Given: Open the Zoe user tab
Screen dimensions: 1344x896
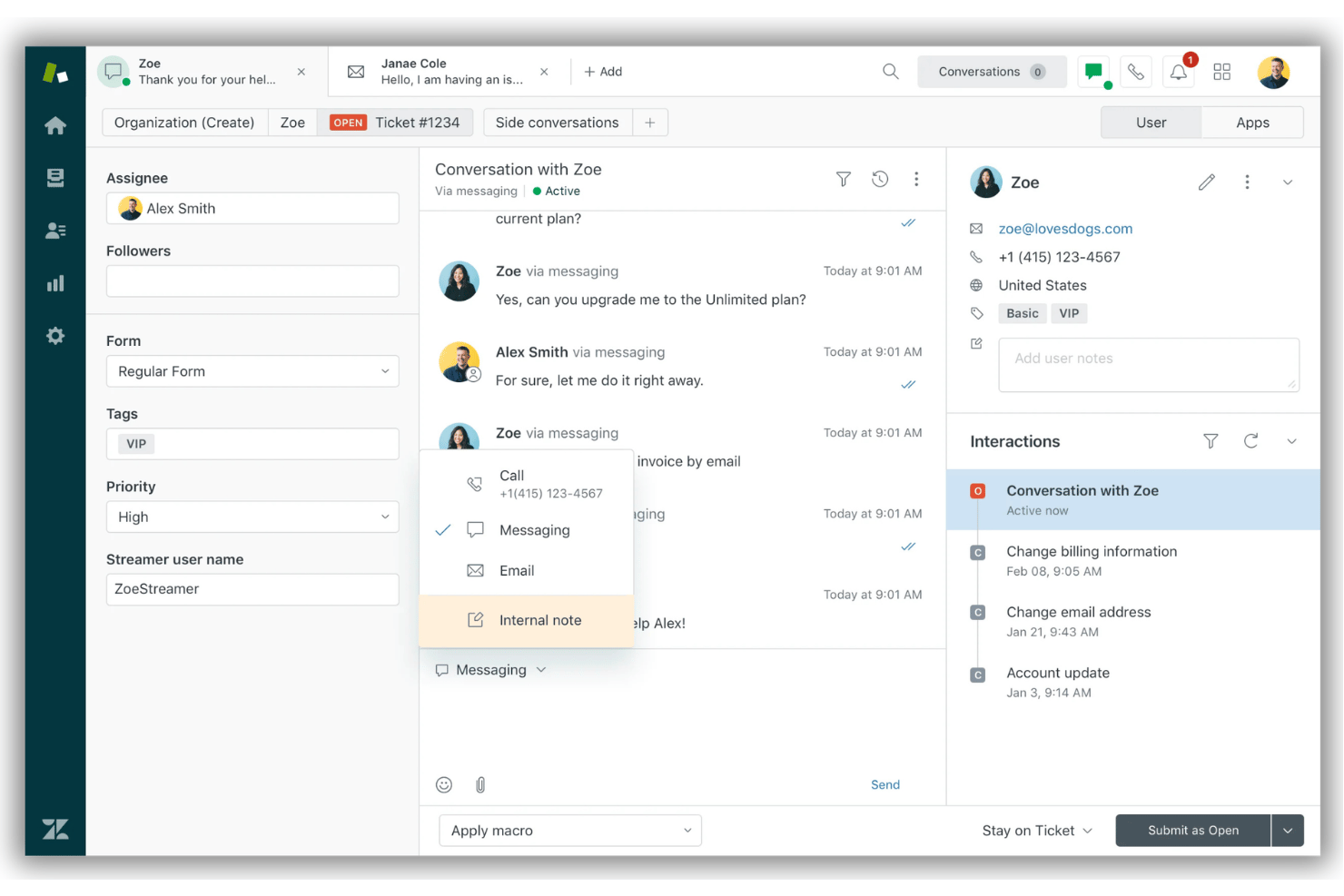Looking at the screenshot, I should click(292, 123).
